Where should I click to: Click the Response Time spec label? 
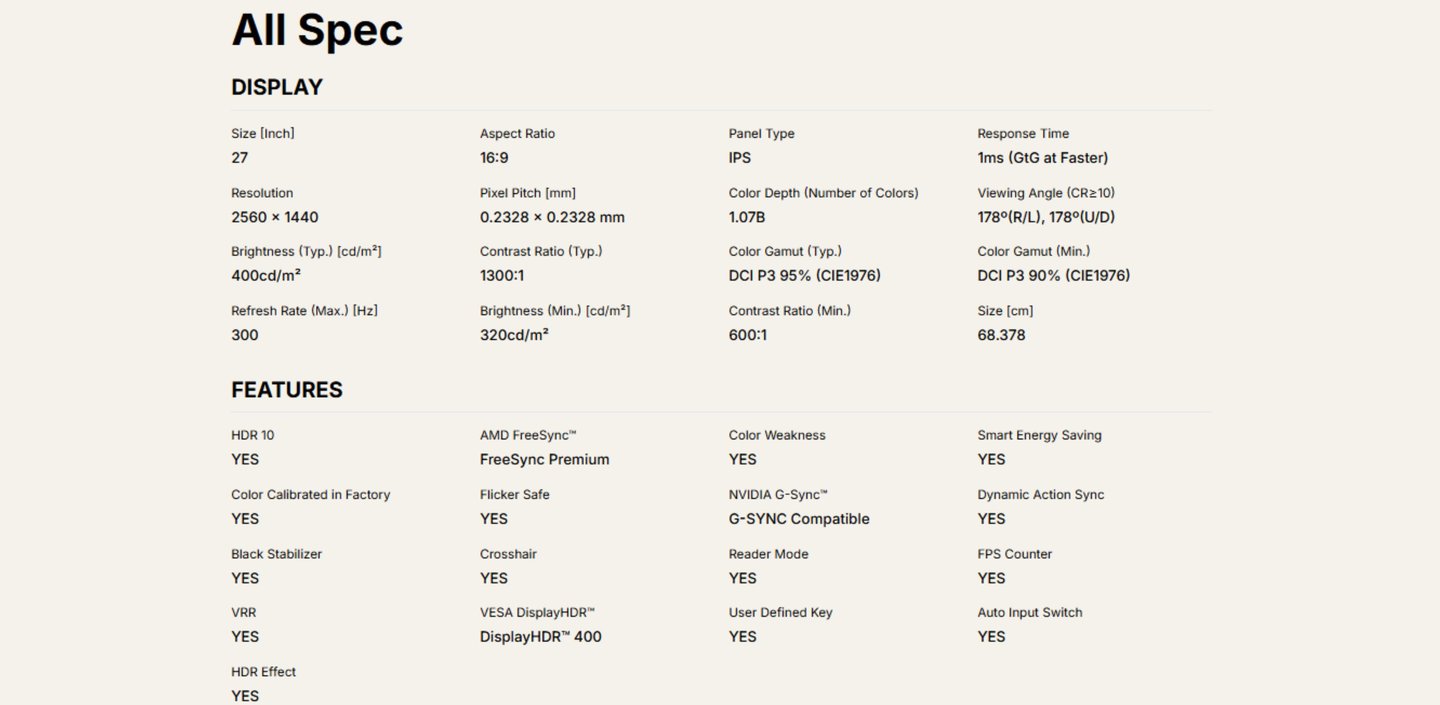(1023, 134)
